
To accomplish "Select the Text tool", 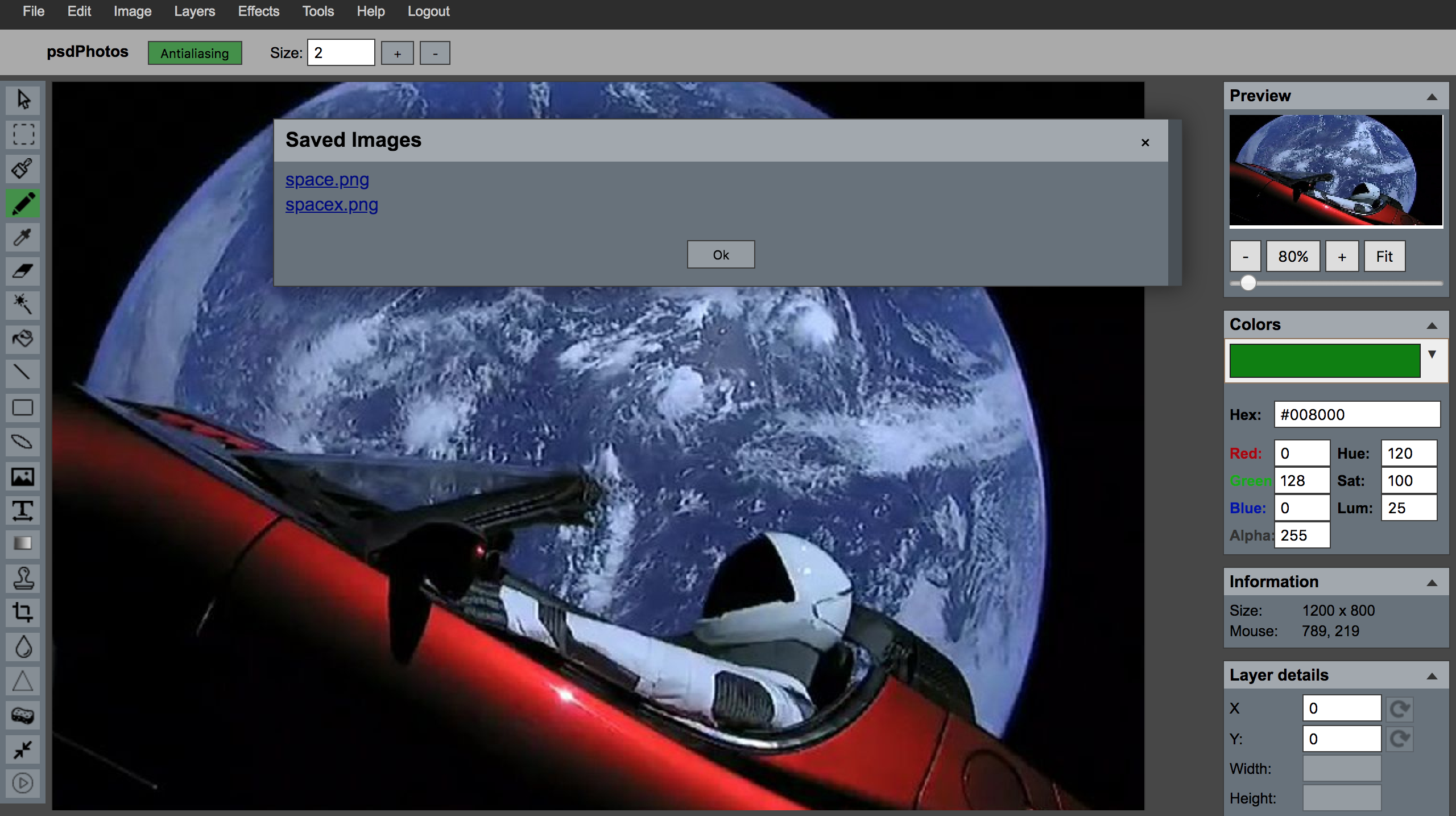I will (x=23, y=510).
